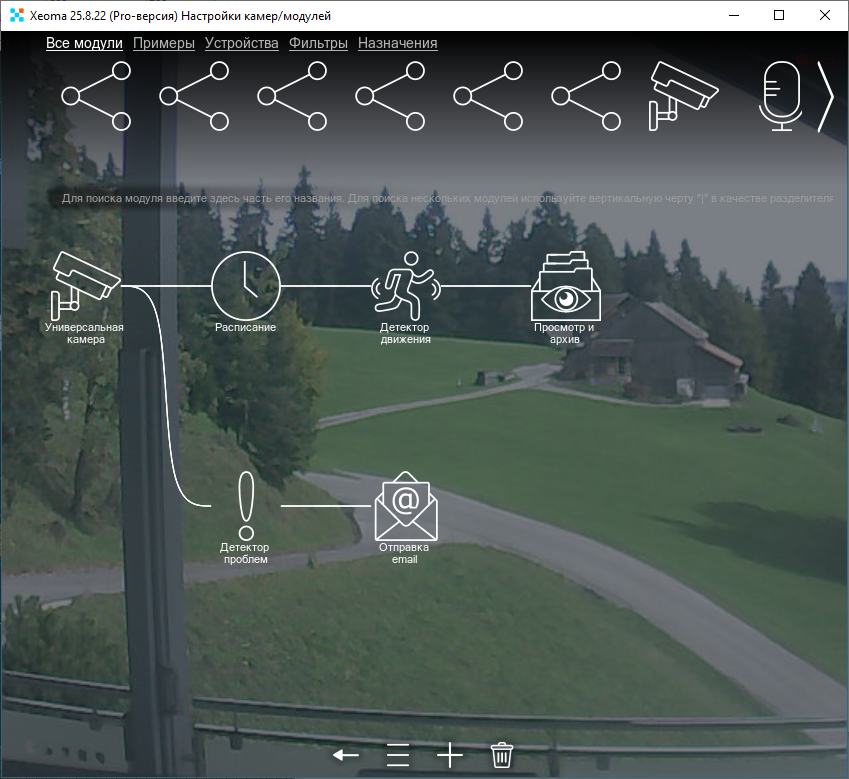This screenshot has height=779, width=849.
Task: Select the Детектор движения module
Action: click(x=405, y=285)
